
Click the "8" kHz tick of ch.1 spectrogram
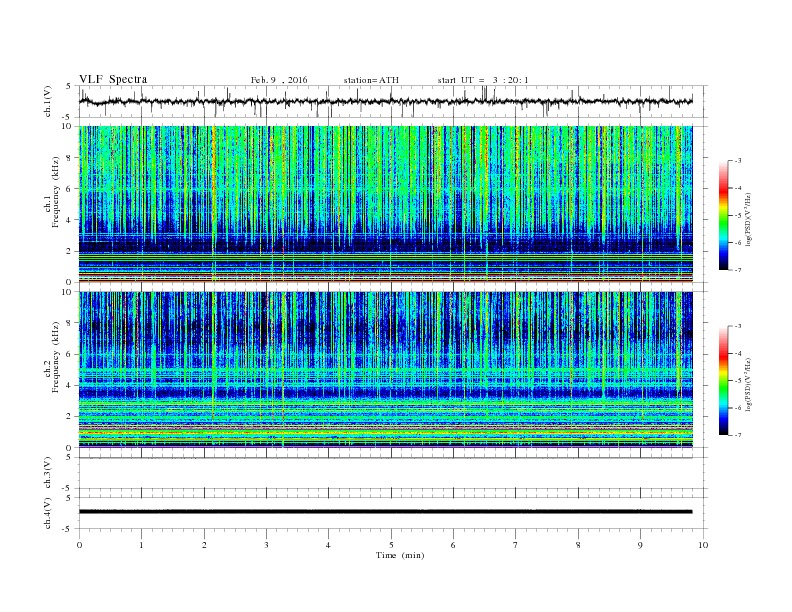[x=69, y=158]
